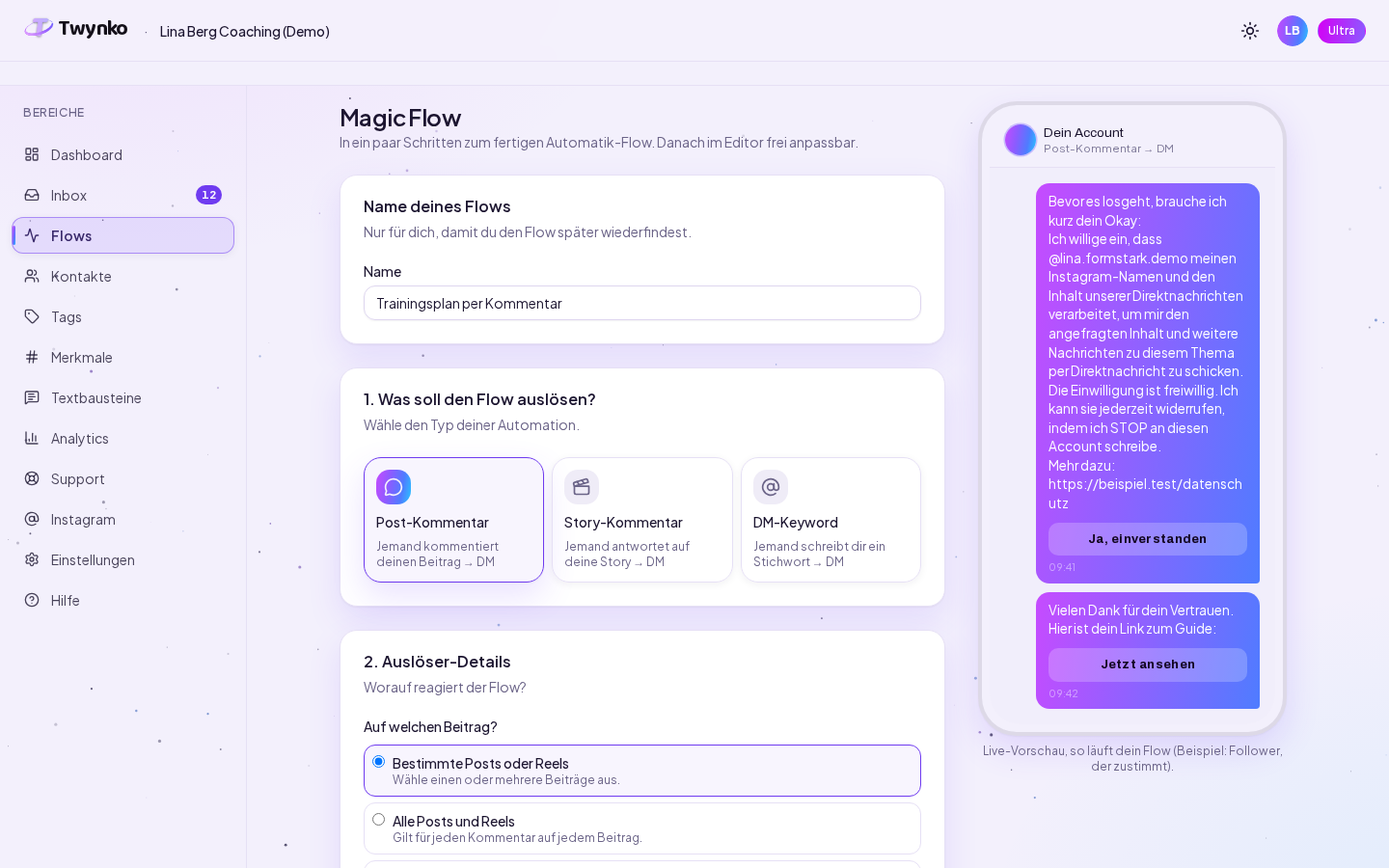
Task: Open Einstellungen label in sidebar
Action: tap(93, 560)
